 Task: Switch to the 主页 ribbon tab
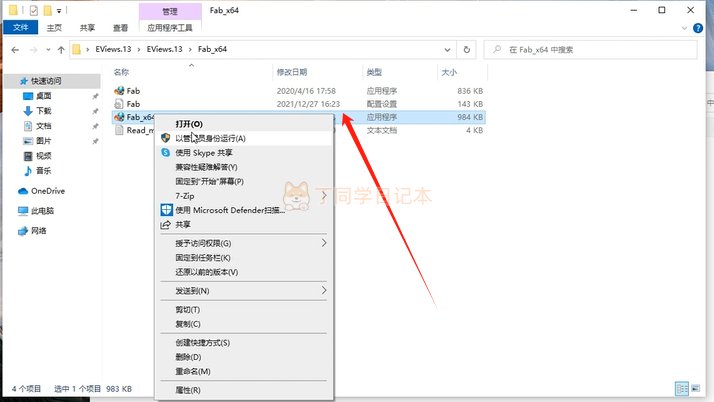click(54, 28)
